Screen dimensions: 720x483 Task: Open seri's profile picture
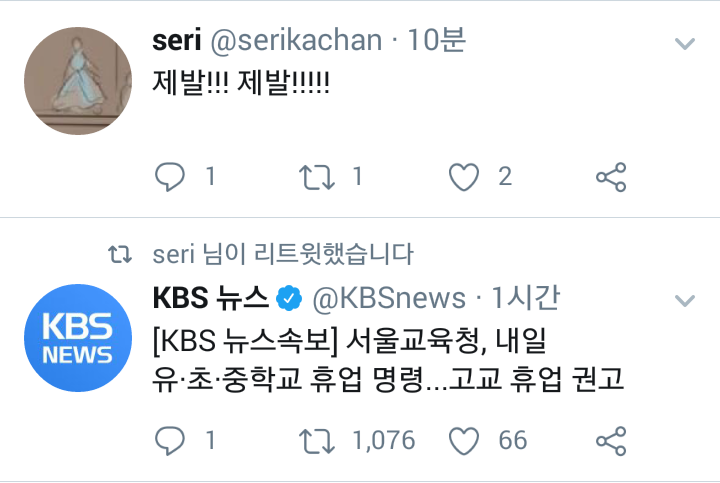click(77, 81)
